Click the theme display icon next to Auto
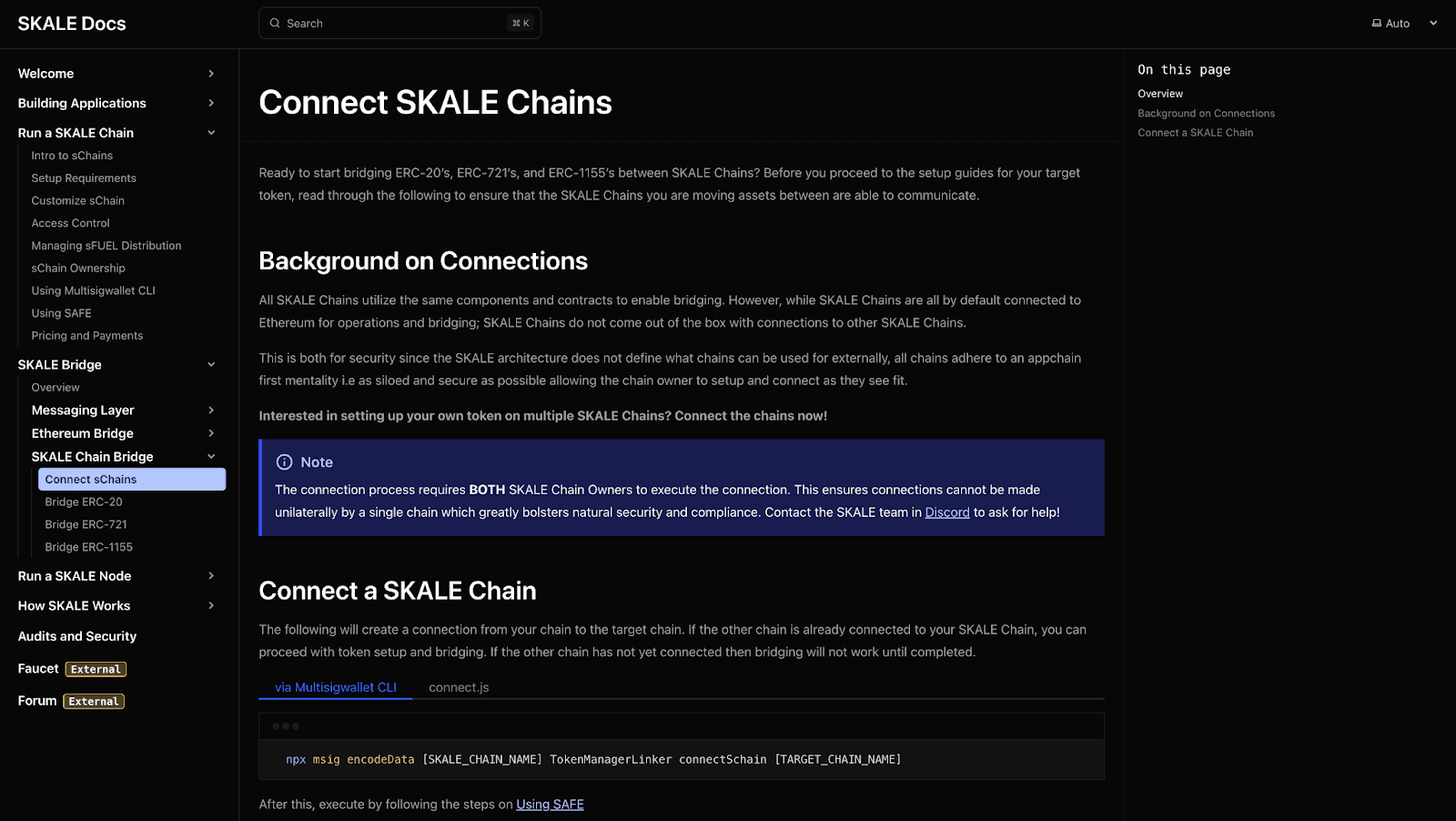 [1377, 23]
